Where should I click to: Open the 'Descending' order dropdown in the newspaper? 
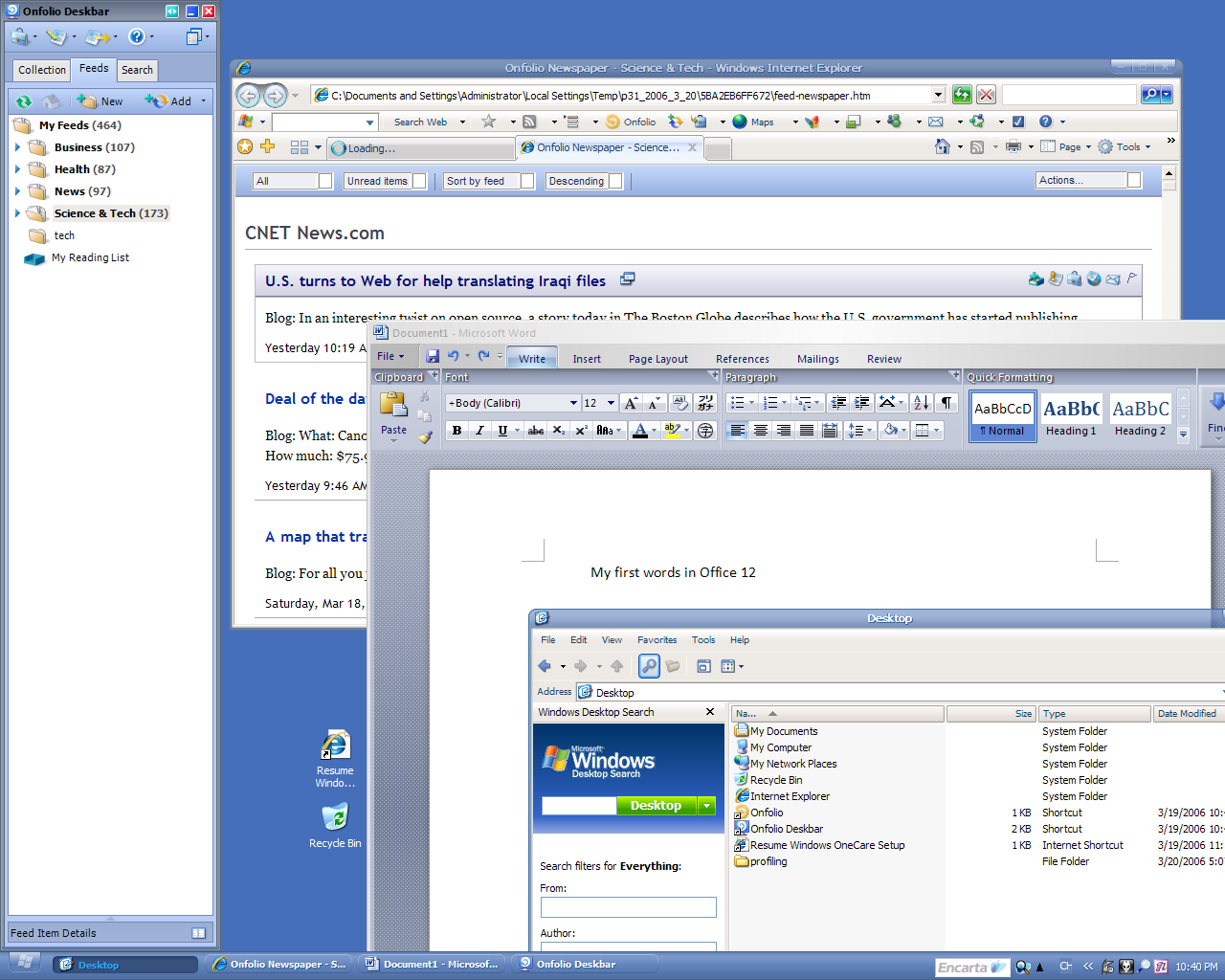click(615, 181)
